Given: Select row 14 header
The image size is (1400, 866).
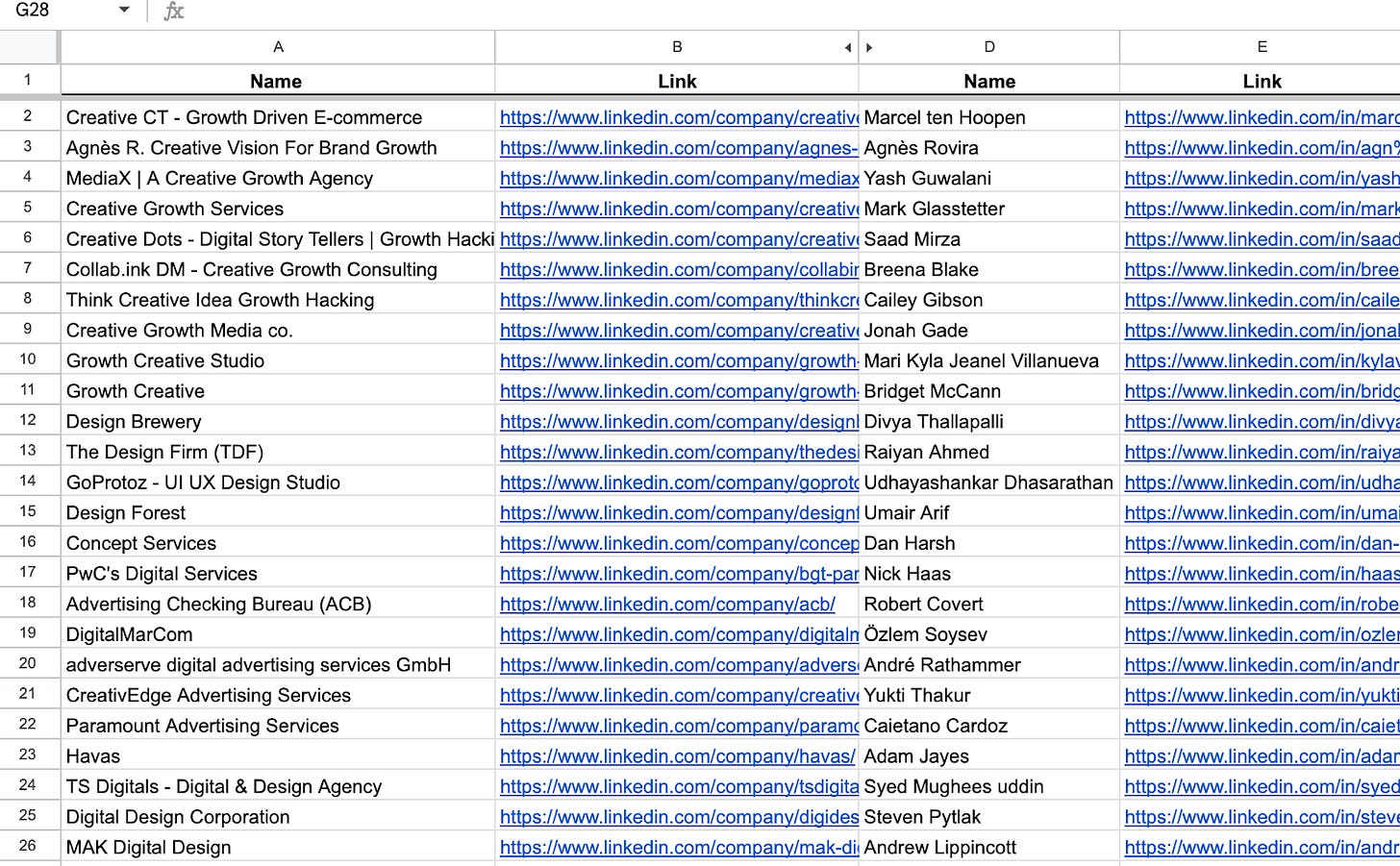Looking at the screenshot, I should (x=28, y=482).
